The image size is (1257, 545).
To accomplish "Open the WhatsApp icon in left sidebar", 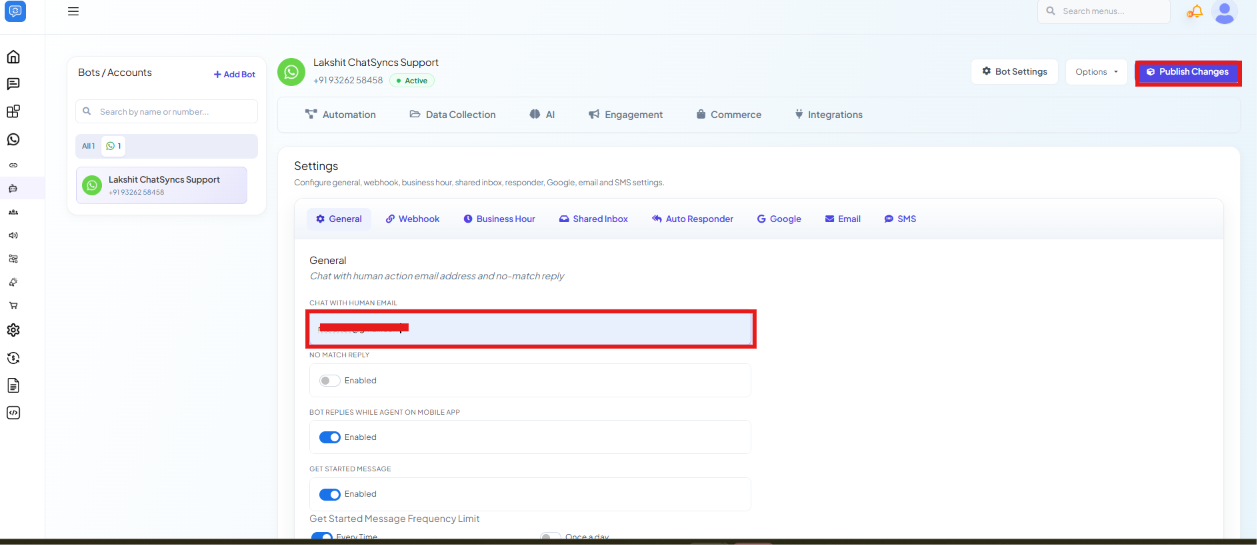I will pyautogui.click(x=13, y=139).
